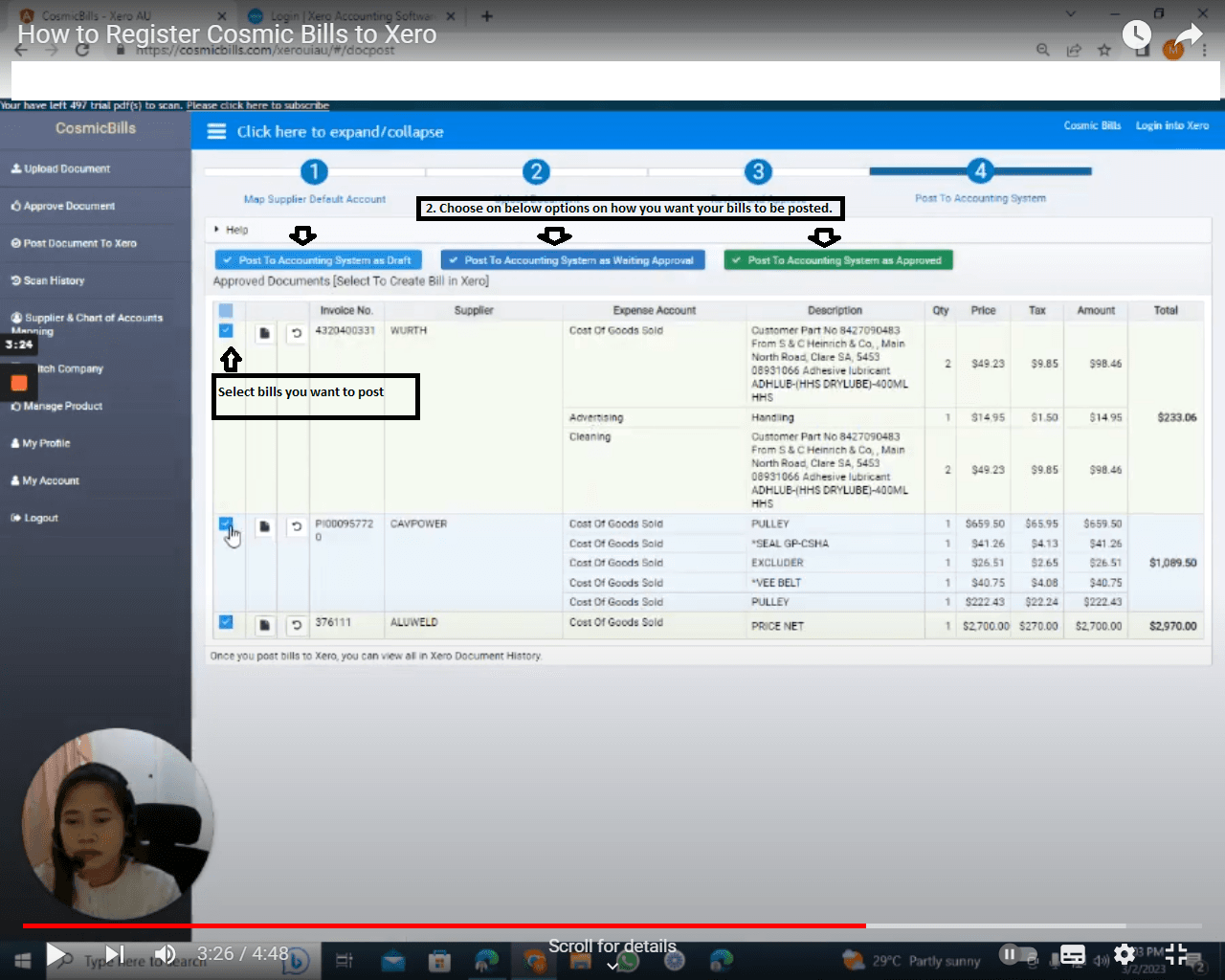The height and width of the screenshot is (980, 1225).
Task: Go to step 4 Post To Accounting System
Action: pos(980,171)
